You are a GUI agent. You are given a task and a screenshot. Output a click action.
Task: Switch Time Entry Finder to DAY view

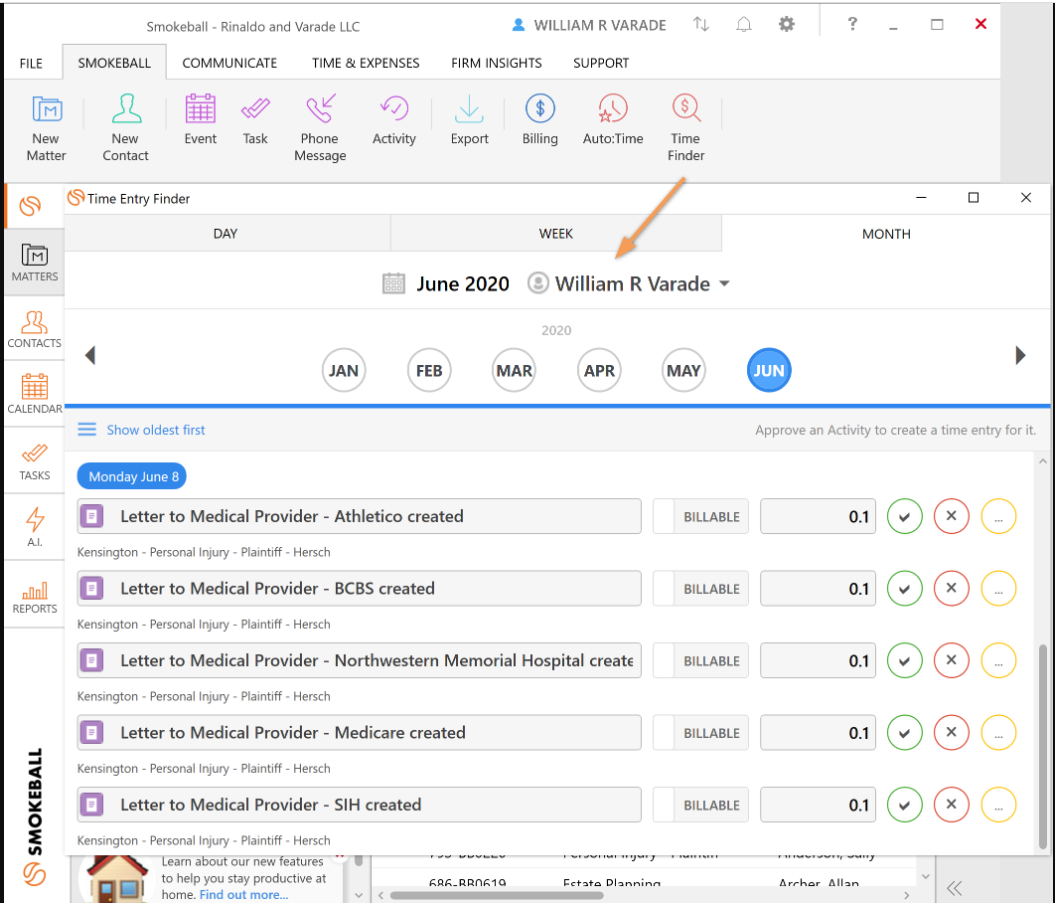(x=226, y=233)
